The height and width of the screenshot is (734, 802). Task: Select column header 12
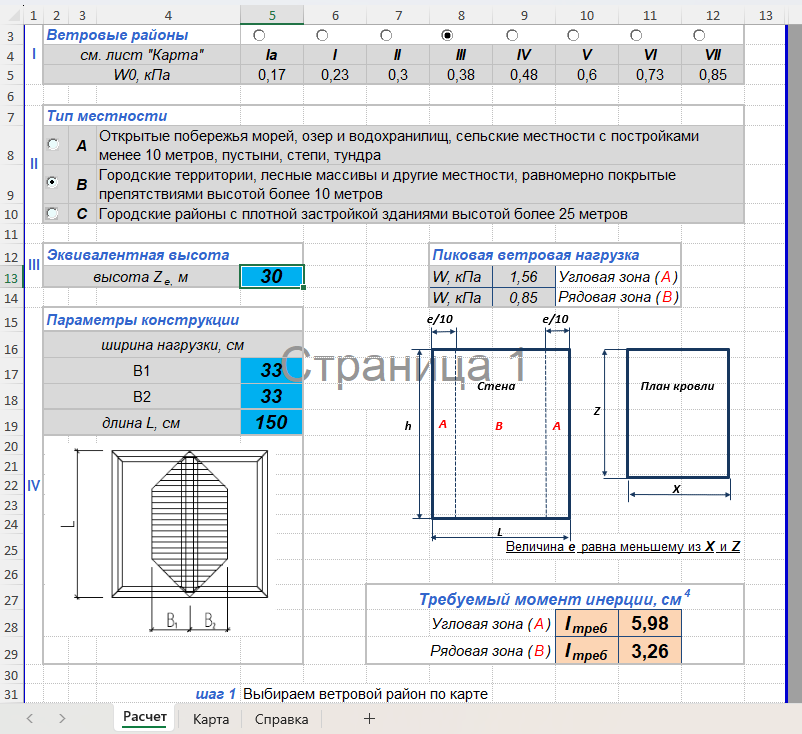(x=713, y=15)
